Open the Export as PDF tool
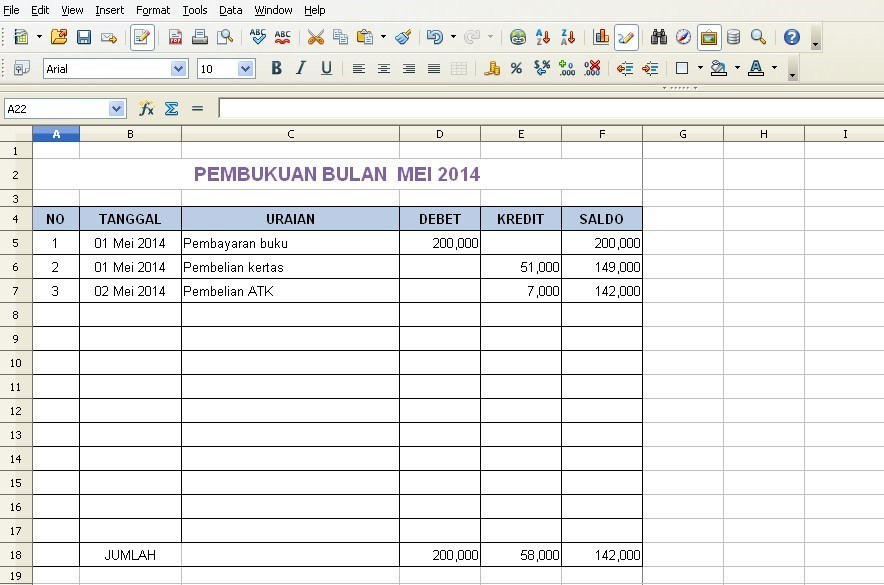The height and width of the screenshot is (585, 884). (x=175, y=37)
